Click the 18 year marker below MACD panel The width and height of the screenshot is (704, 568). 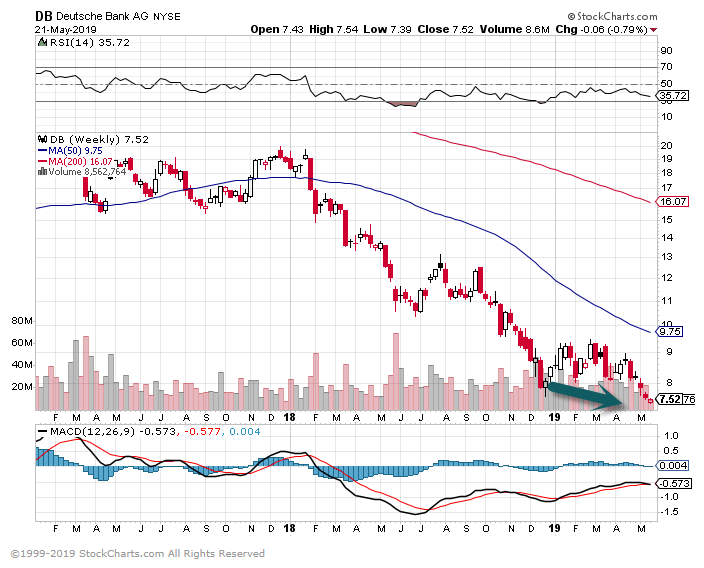click(290, 528)
